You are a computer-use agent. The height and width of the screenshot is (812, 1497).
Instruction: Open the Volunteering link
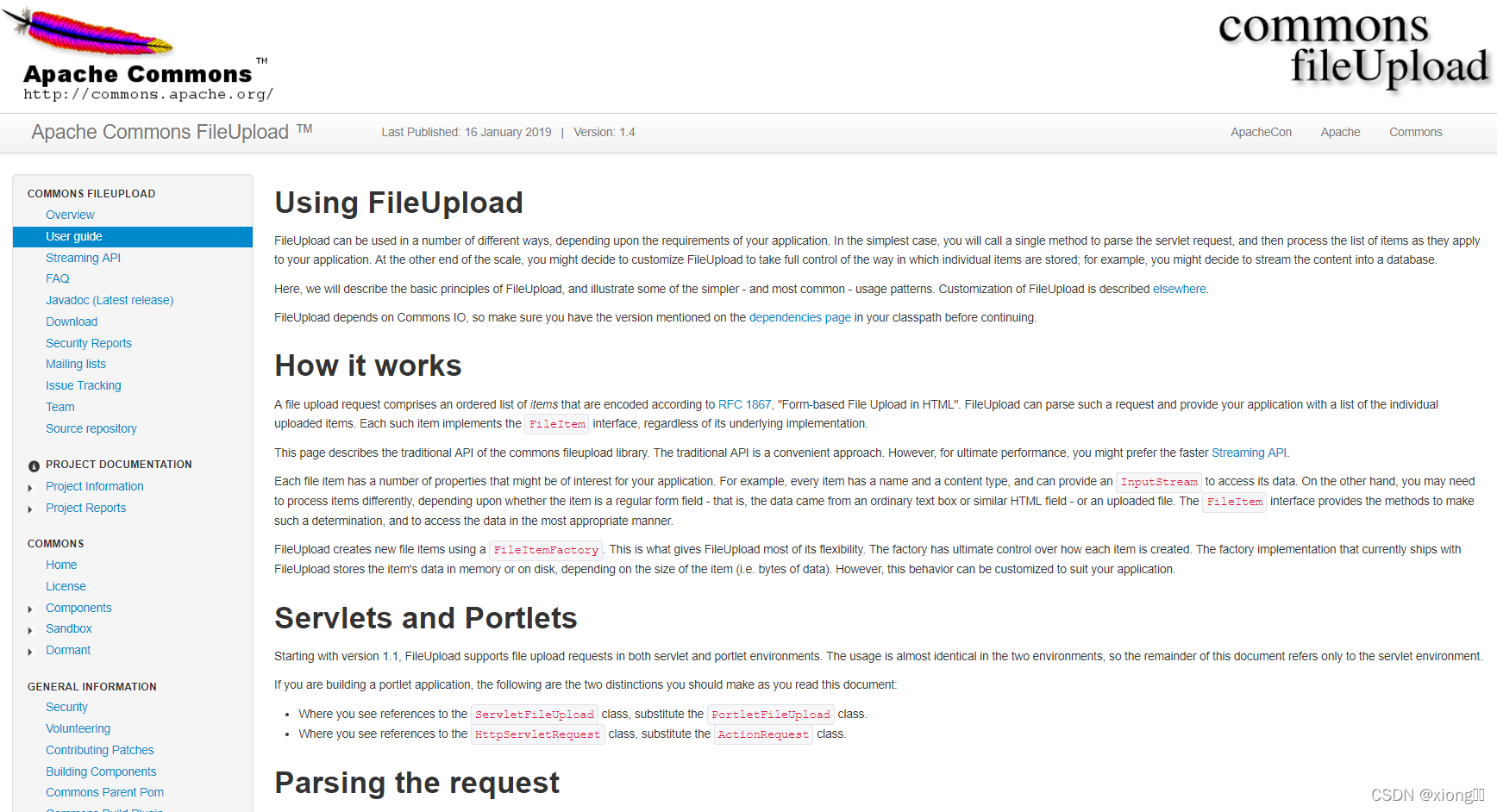pos(78,728)
